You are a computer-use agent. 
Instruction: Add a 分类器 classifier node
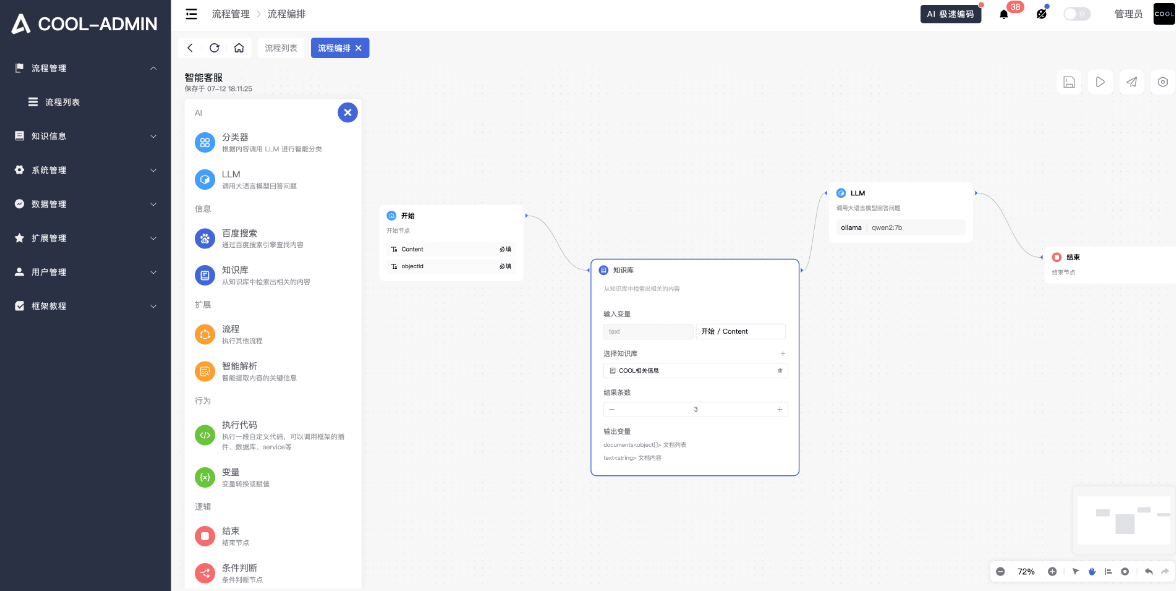(x=273, y=142)
